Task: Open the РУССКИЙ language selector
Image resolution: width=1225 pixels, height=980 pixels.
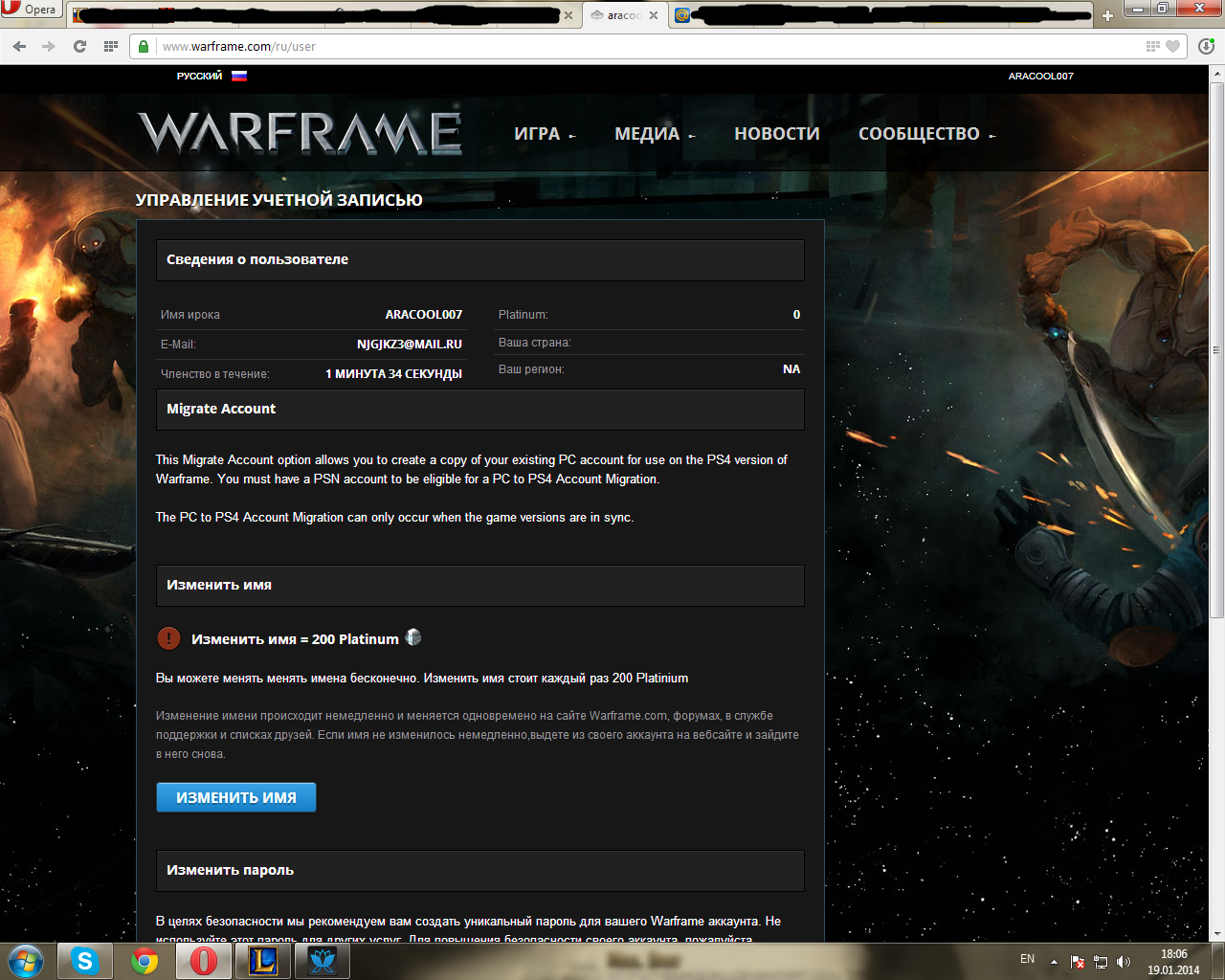Action: [199, 76]
